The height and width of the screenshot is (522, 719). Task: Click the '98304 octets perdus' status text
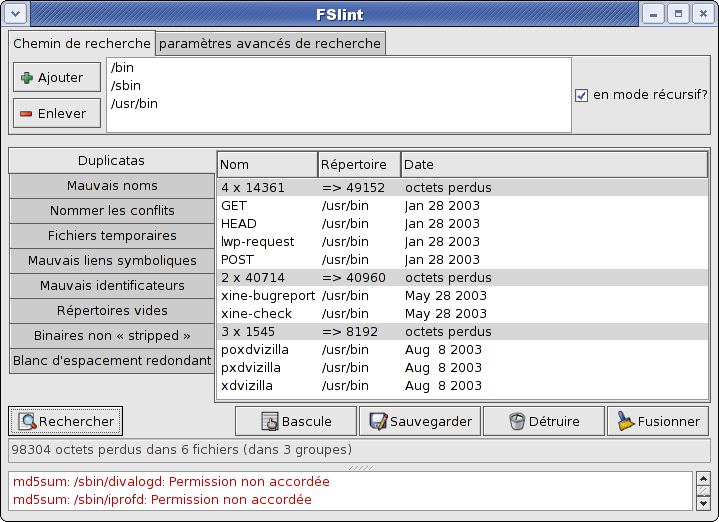pos(181,450)
